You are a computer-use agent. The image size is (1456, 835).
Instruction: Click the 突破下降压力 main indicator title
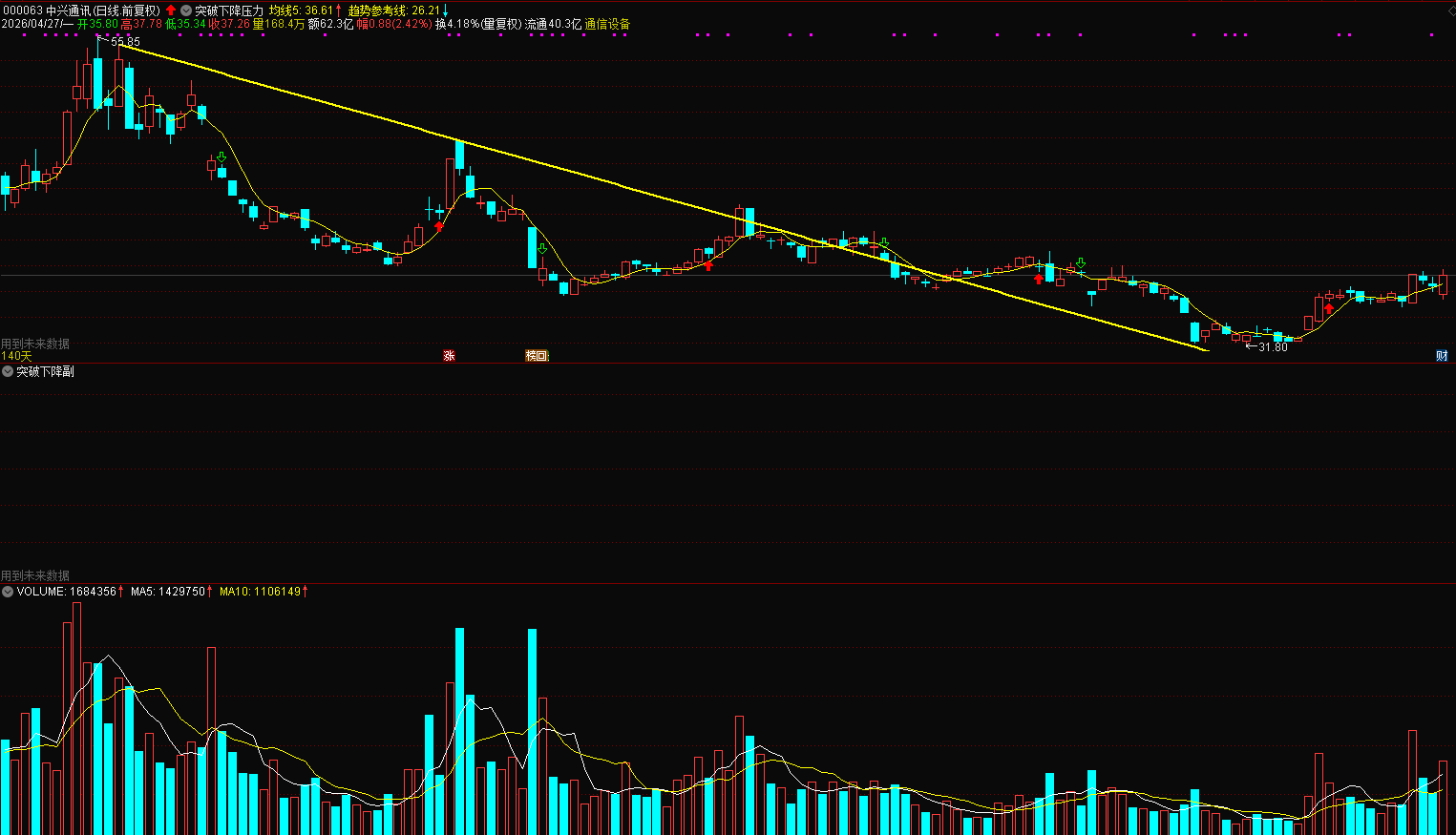click(x=229, y=10)
